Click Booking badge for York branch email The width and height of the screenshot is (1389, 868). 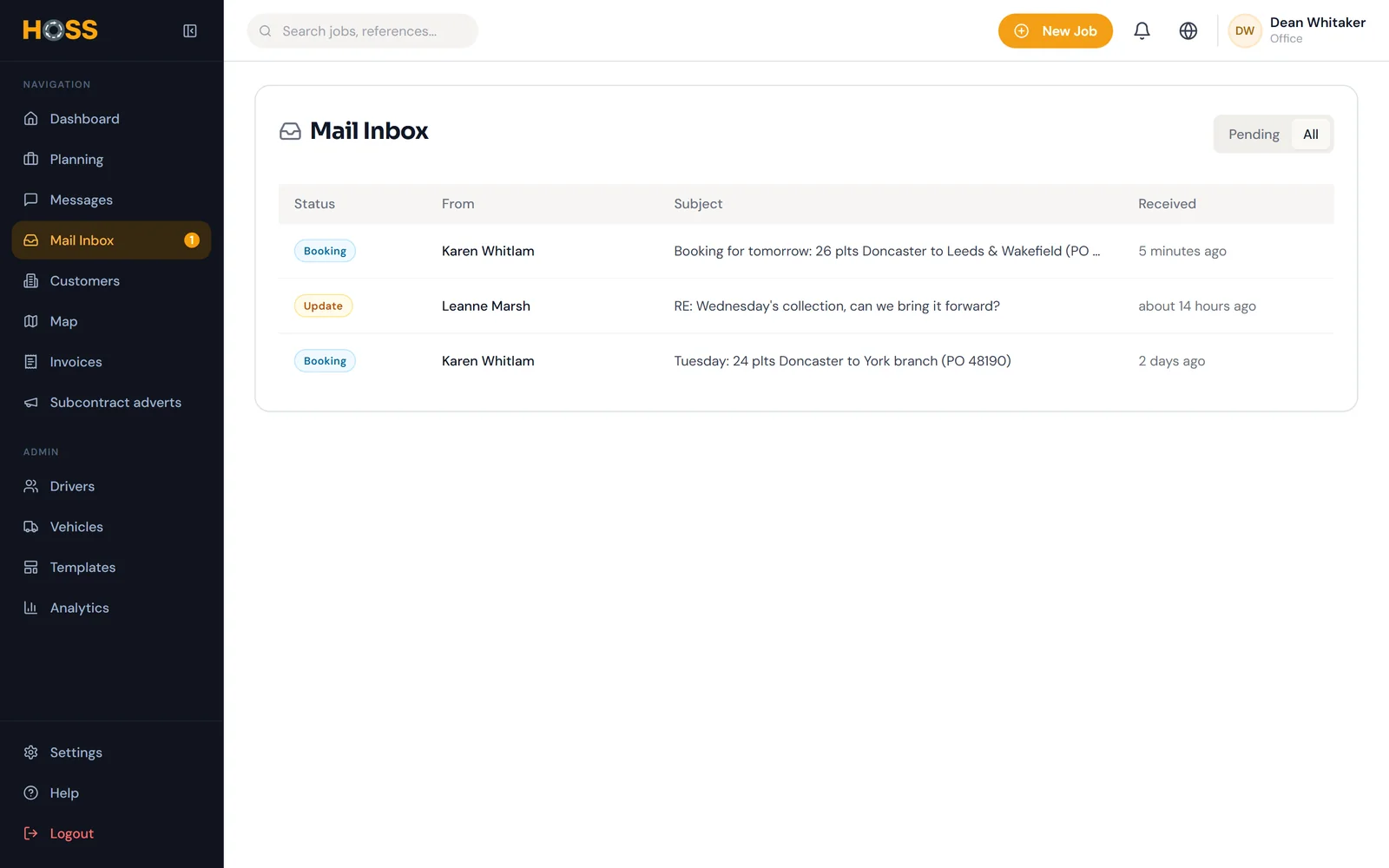coord(325,361)
